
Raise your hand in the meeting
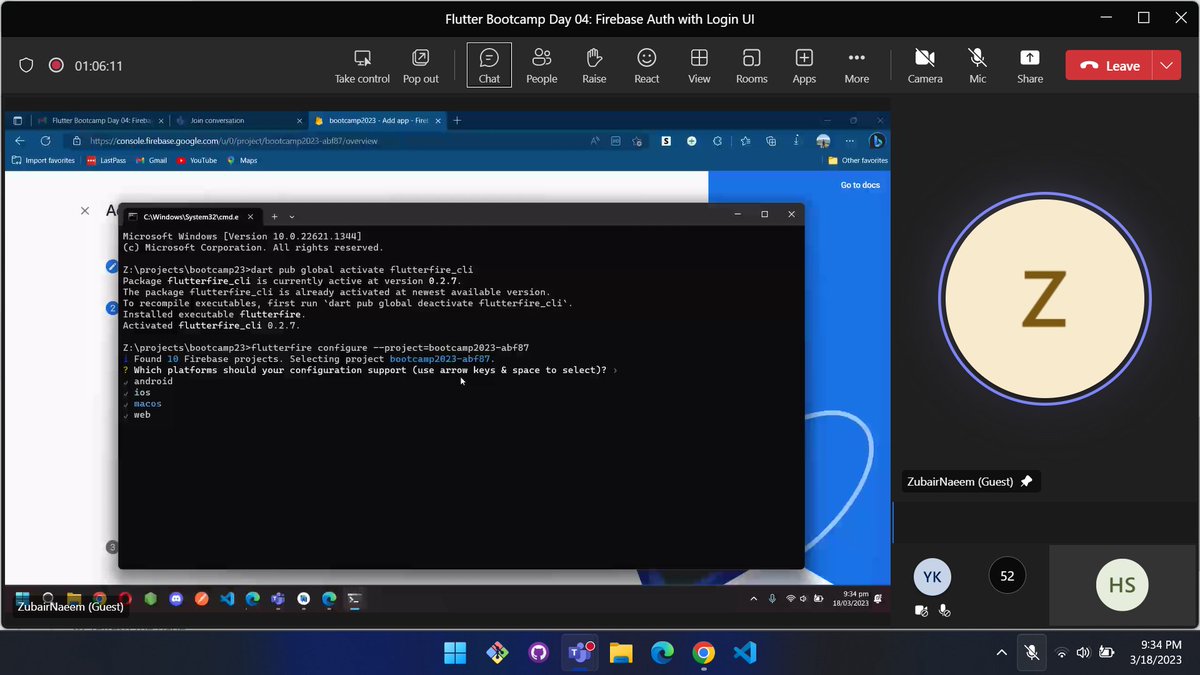point(594,66)
